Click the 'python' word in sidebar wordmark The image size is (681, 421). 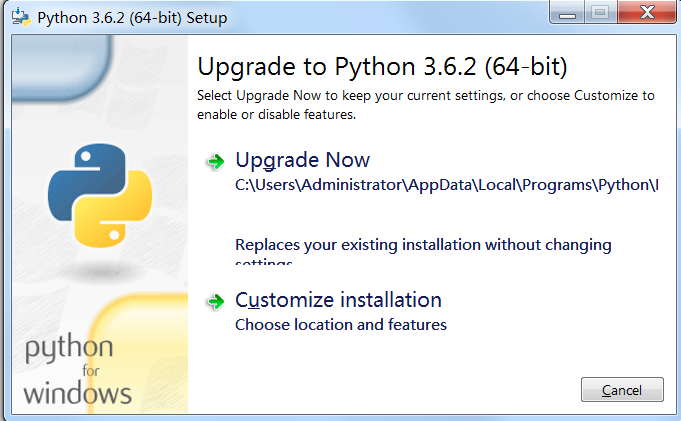click(69, 348)
